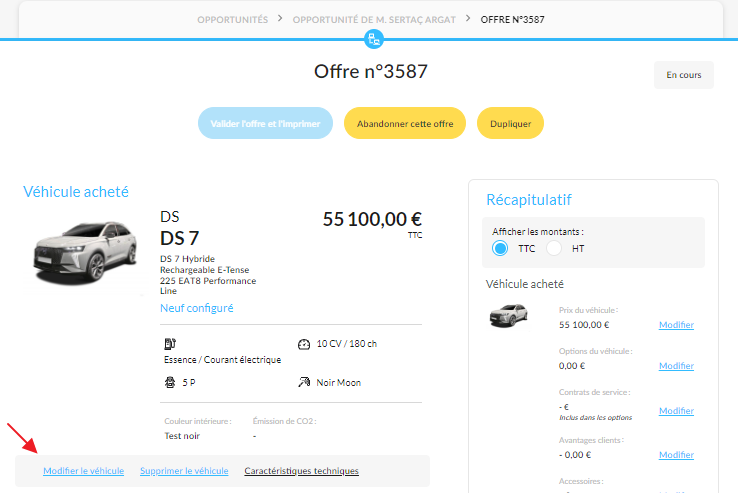This screenshot has width=738, height=493.
Task: Click the Test noir interior color value
Action: pyautogui.click(x=182, y=436)
